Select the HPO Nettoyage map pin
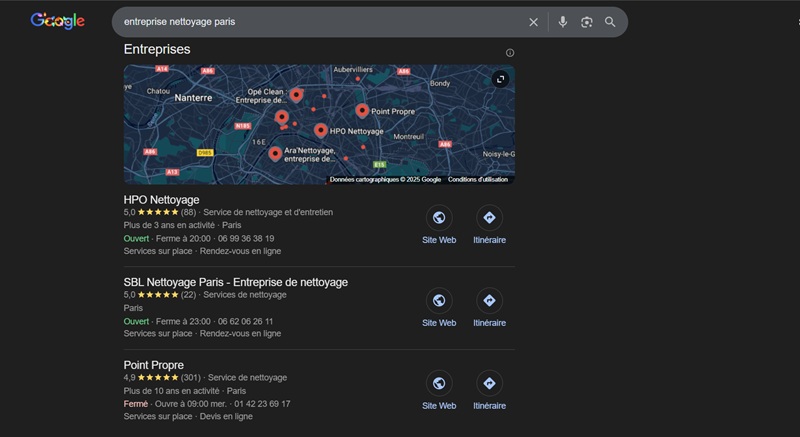Image resolution: width=800 pixels, height=437 pixels. pyautogui.click(x=320, y=131)
